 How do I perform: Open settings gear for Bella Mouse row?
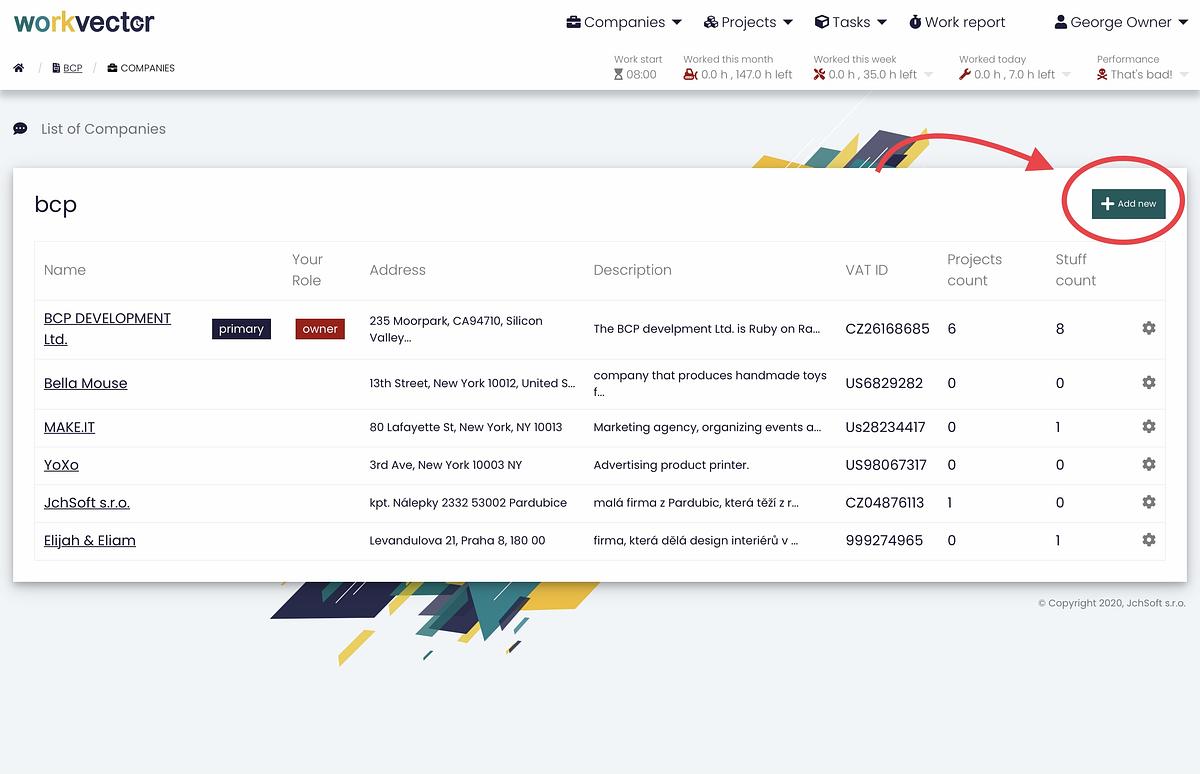pos(1148,383)
